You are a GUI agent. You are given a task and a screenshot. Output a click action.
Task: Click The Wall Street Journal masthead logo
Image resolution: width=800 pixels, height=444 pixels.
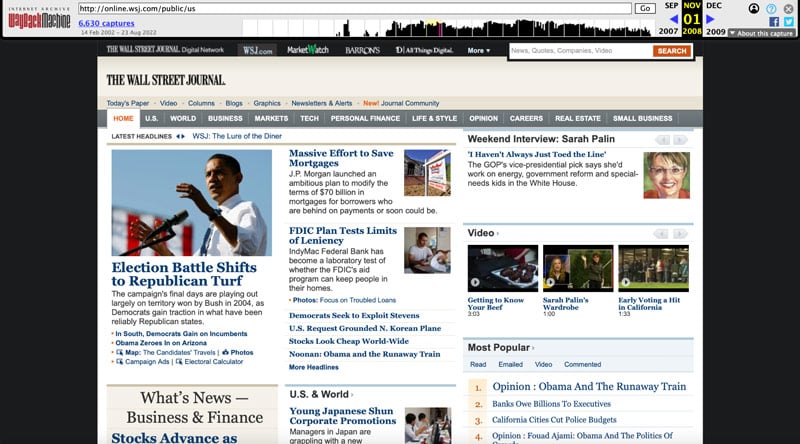[x=166, y=80]
